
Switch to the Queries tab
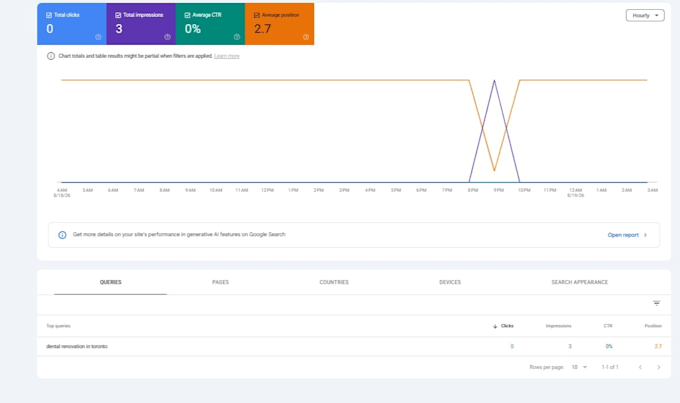(x=111, y=282)
